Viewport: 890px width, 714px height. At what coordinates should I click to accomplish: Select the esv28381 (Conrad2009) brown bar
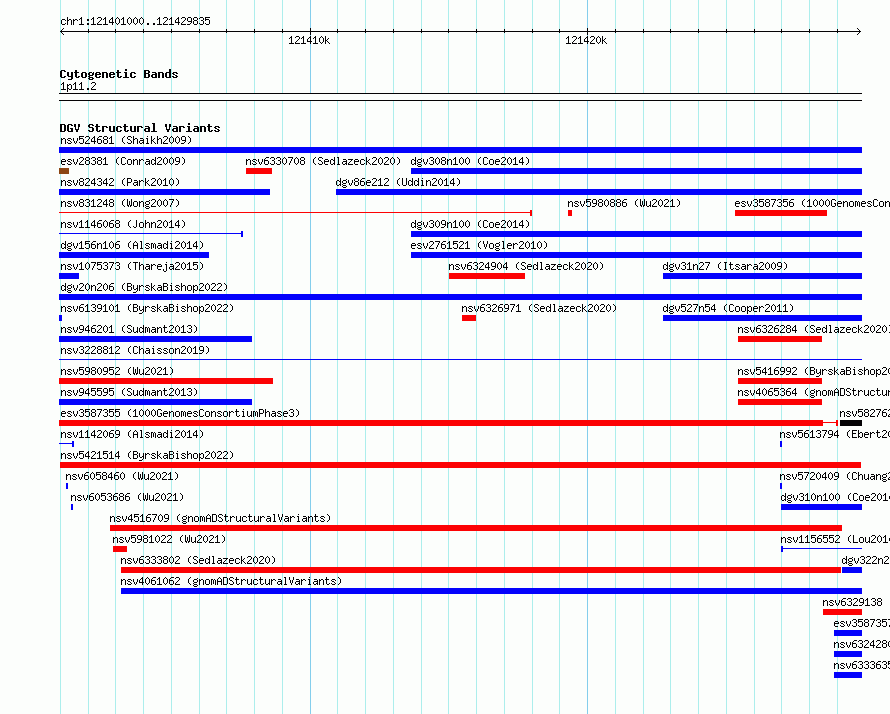coord(64,171)
